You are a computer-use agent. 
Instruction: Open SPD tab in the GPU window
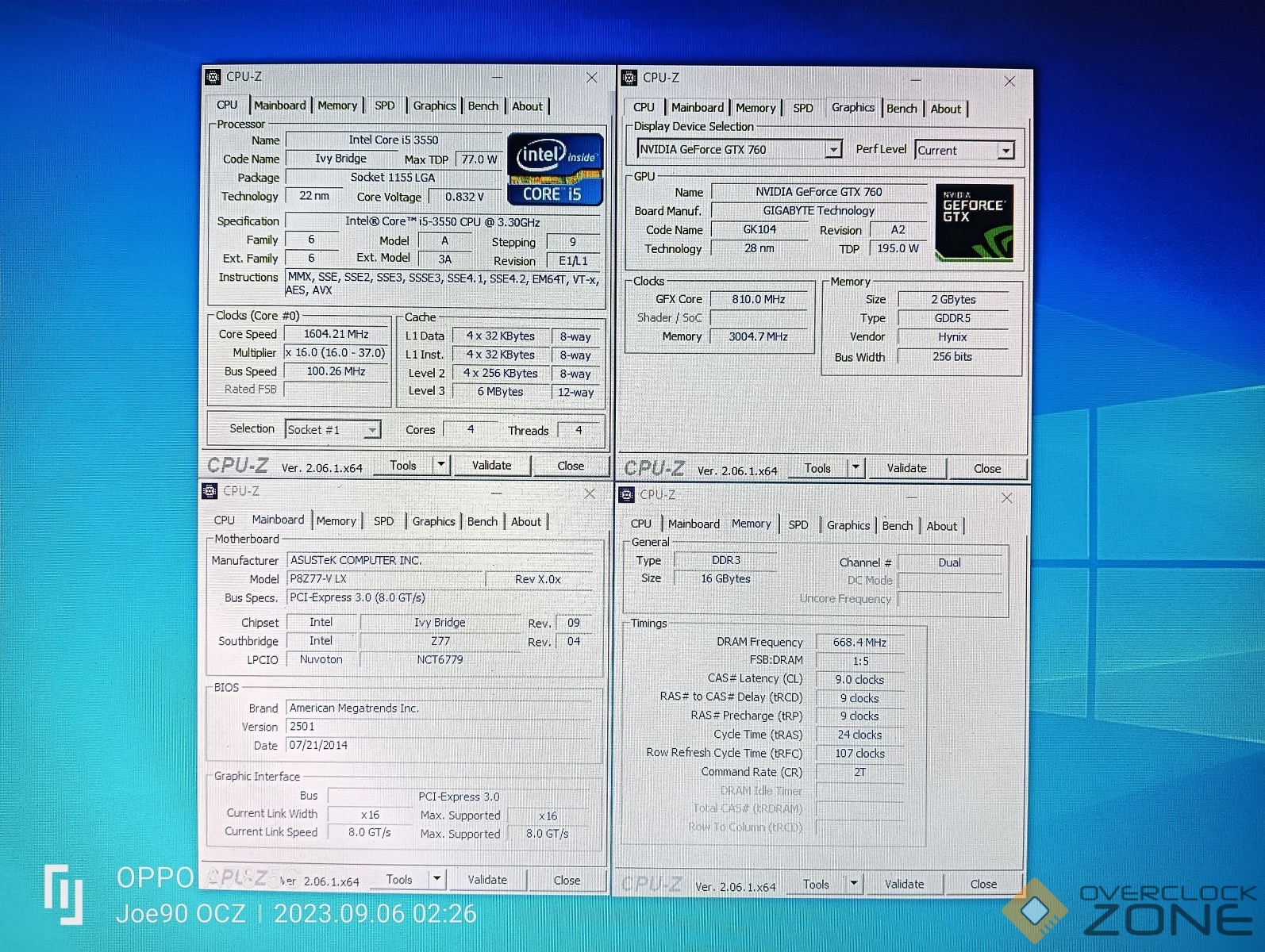(x=802, y=108)
